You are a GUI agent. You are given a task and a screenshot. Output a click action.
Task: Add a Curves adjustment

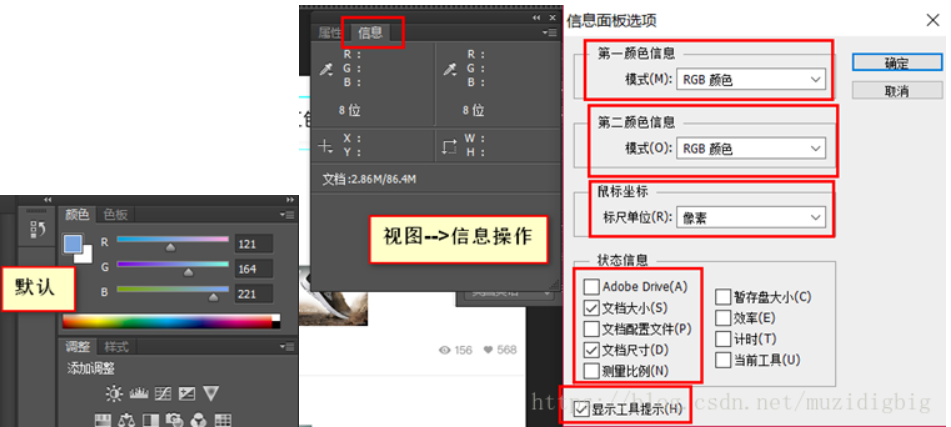click(163, 394)
